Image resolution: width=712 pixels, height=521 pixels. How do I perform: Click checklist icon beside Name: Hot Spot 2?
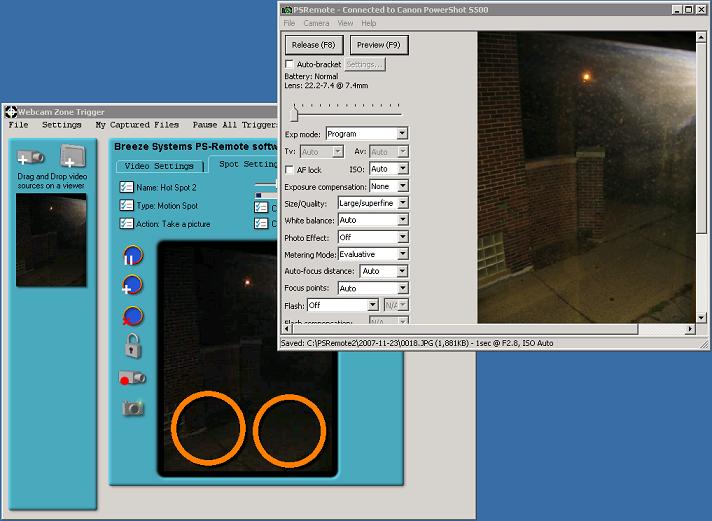tap(126, 187)
